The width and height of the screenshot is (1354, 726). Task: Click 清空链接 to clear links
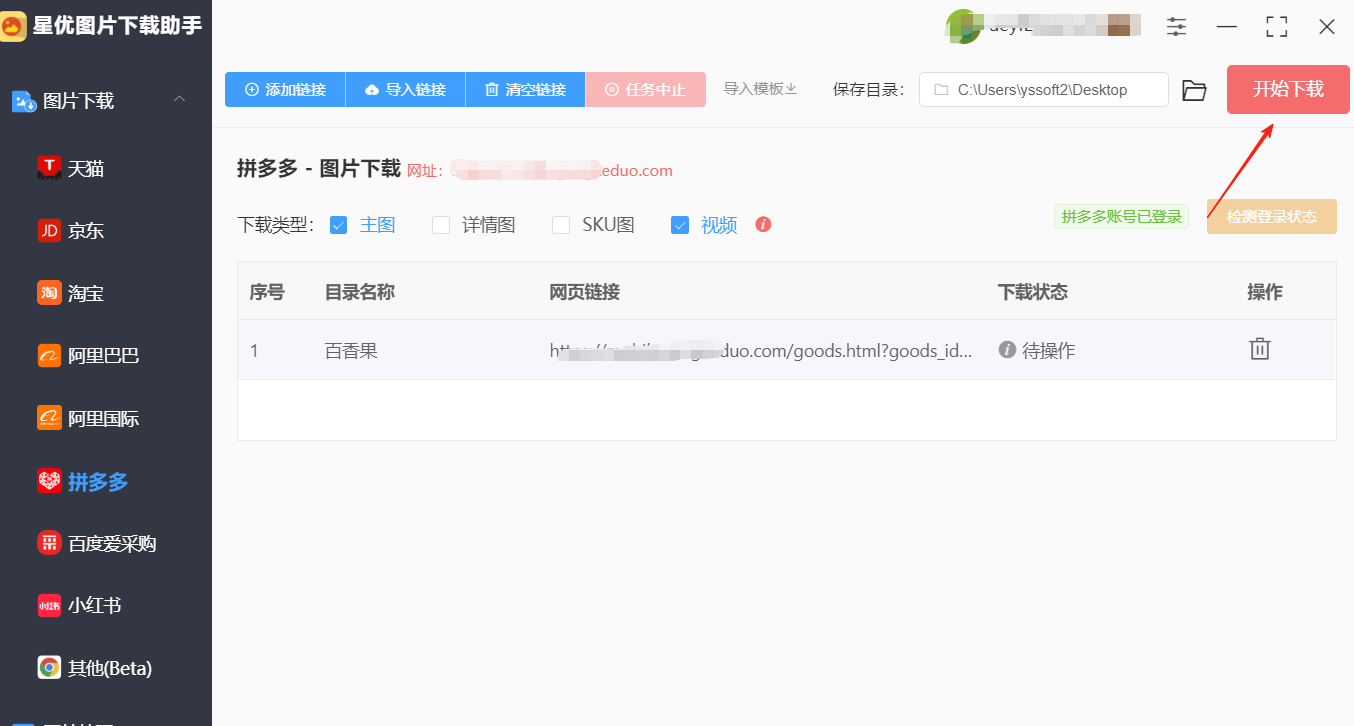(525, 89)
